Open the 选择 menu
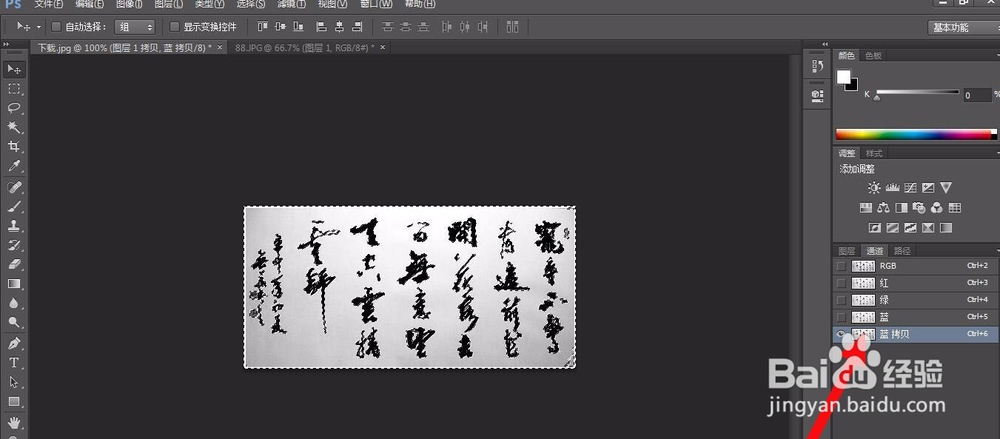The image size is (1000, 439). point(251,4)
